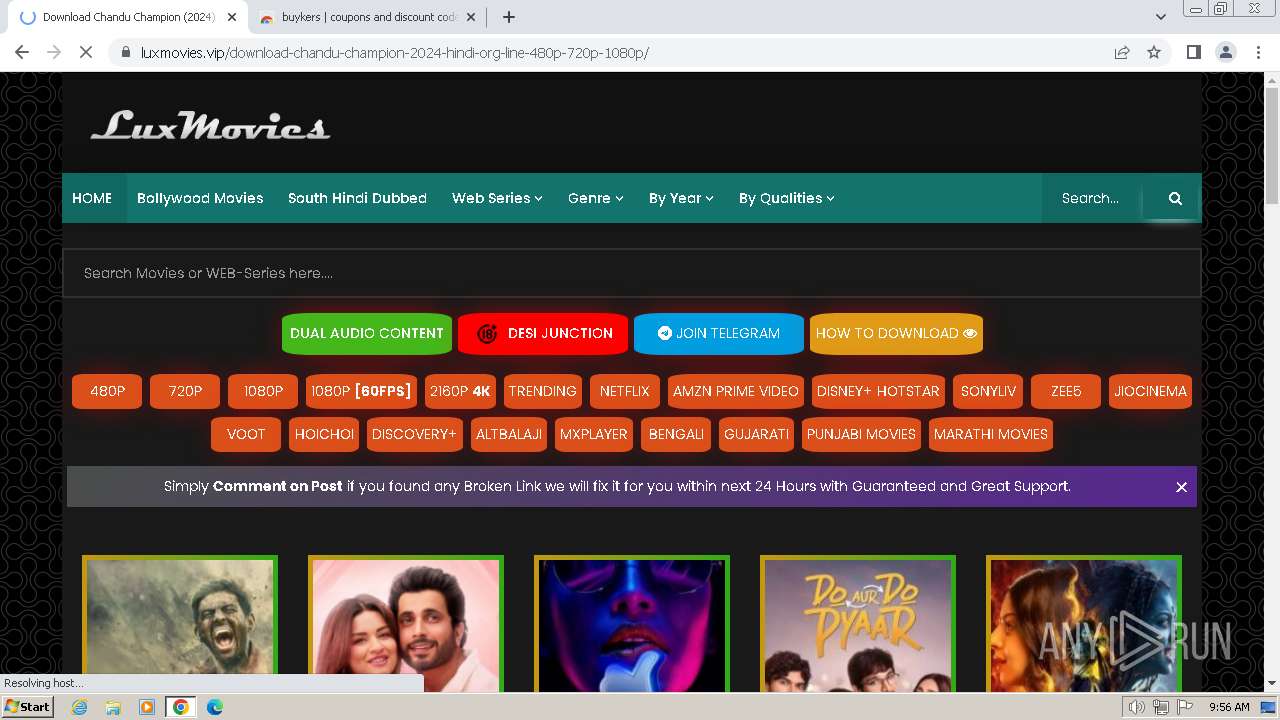Select the 720P quality tag
The width and height of the screenshot is (1280, 720).
(185, 391)
